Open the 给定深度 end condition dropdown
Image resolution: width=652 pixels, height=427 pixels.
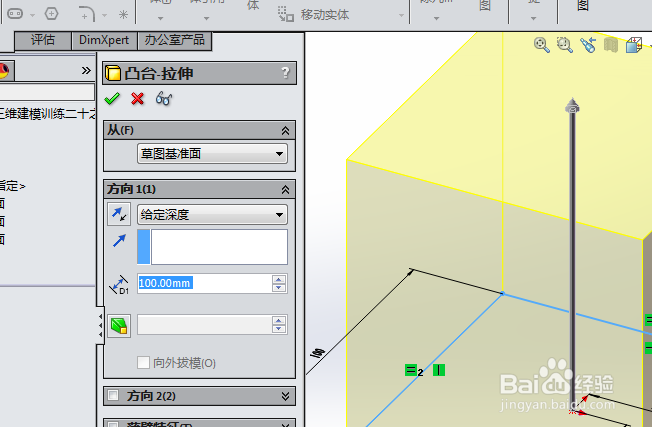[212, 215]
